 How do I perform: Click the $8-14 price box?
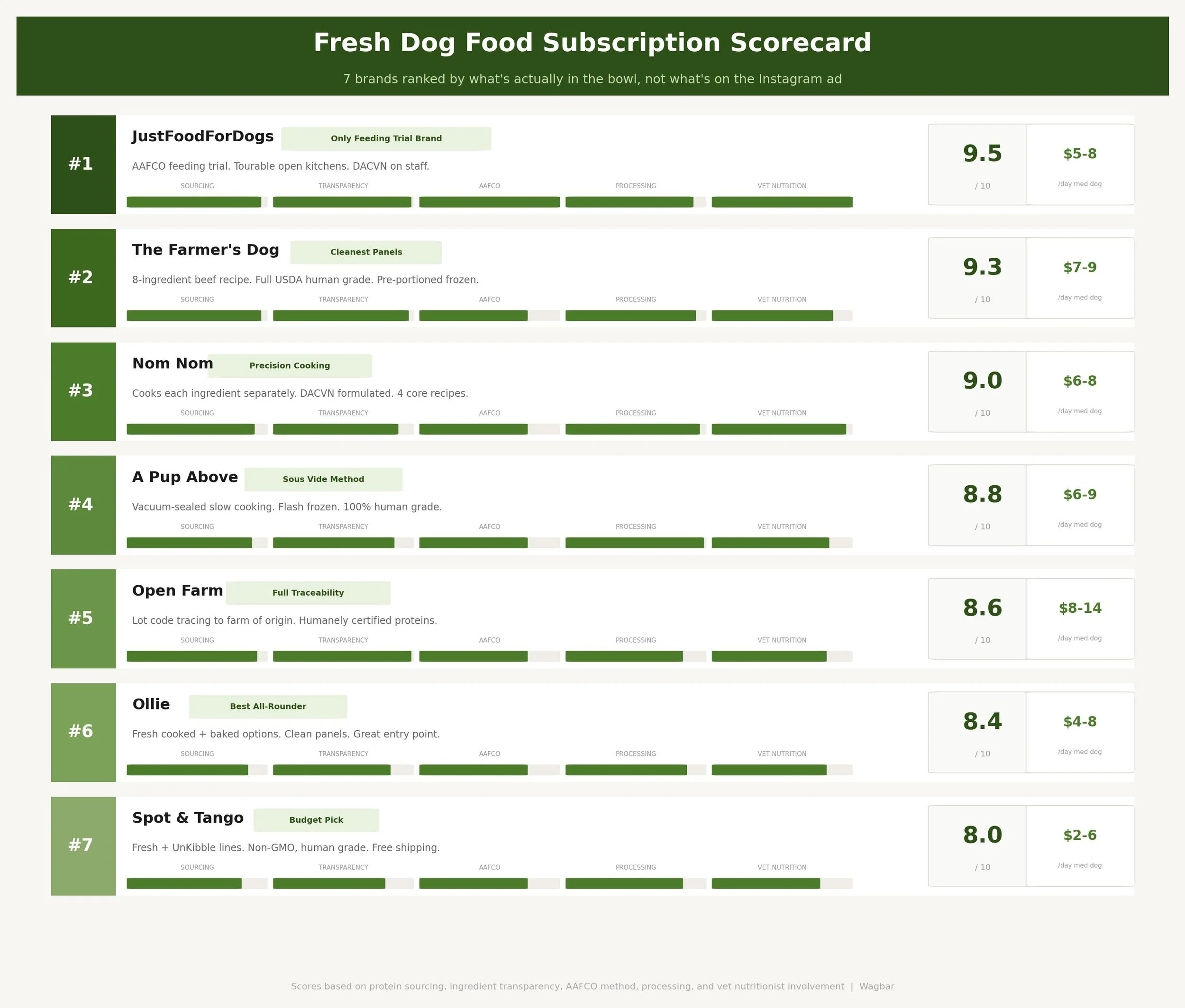(1080, 619)
